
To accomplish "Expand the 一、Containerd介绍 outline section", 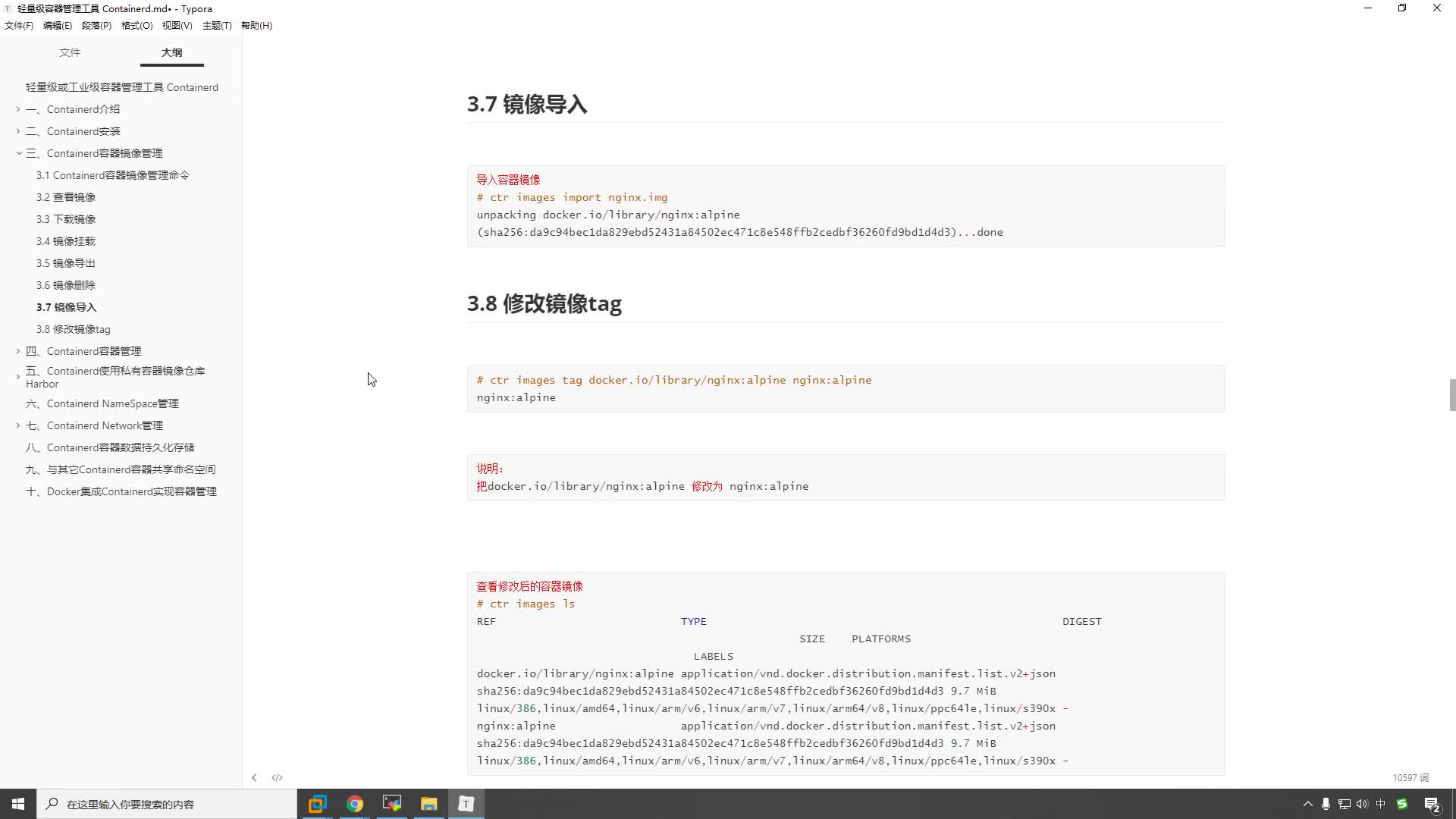I will (18, 109).
